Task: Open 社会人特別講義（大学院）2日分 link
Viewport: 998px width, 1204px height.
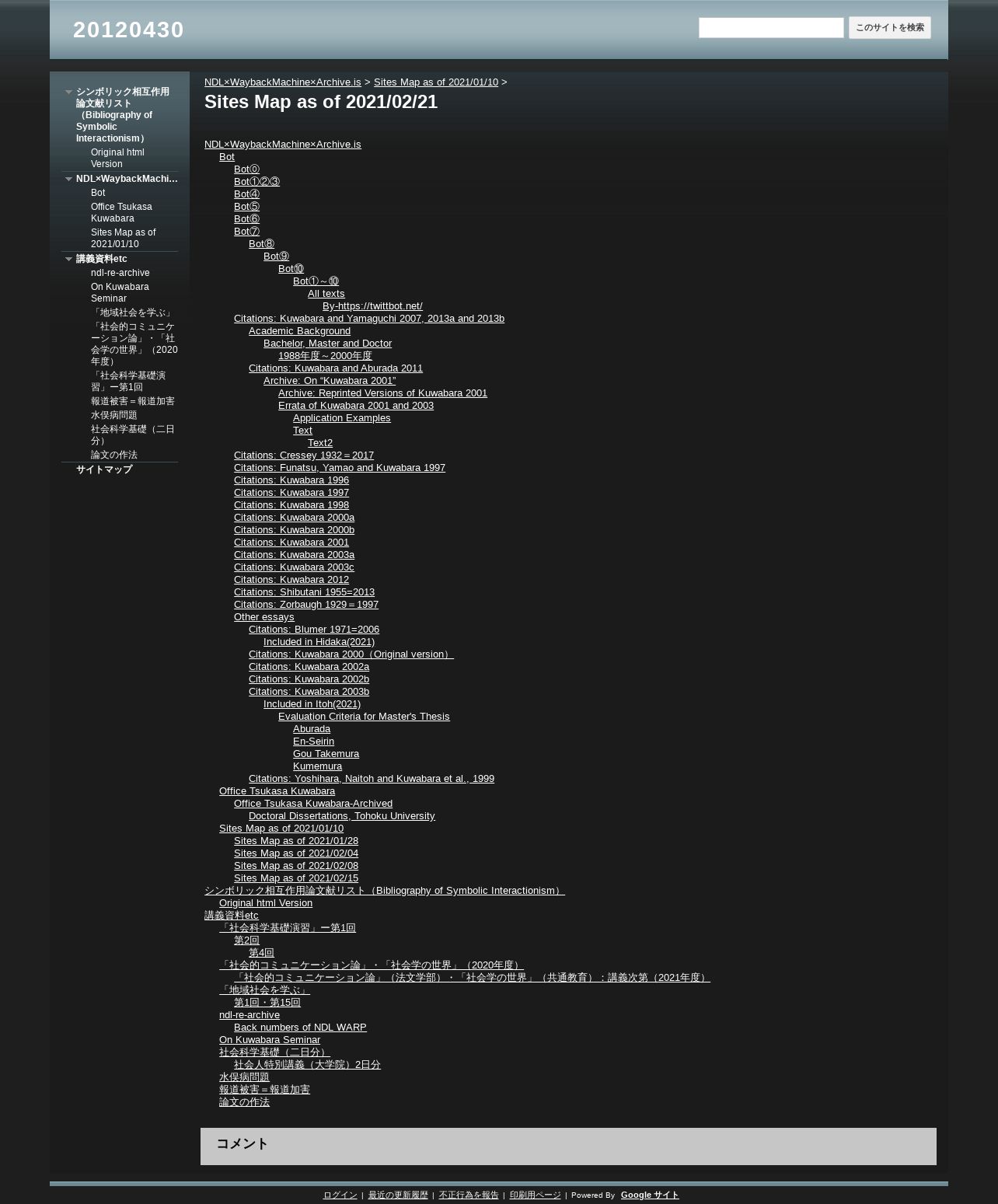Action: pos(307,1064)
